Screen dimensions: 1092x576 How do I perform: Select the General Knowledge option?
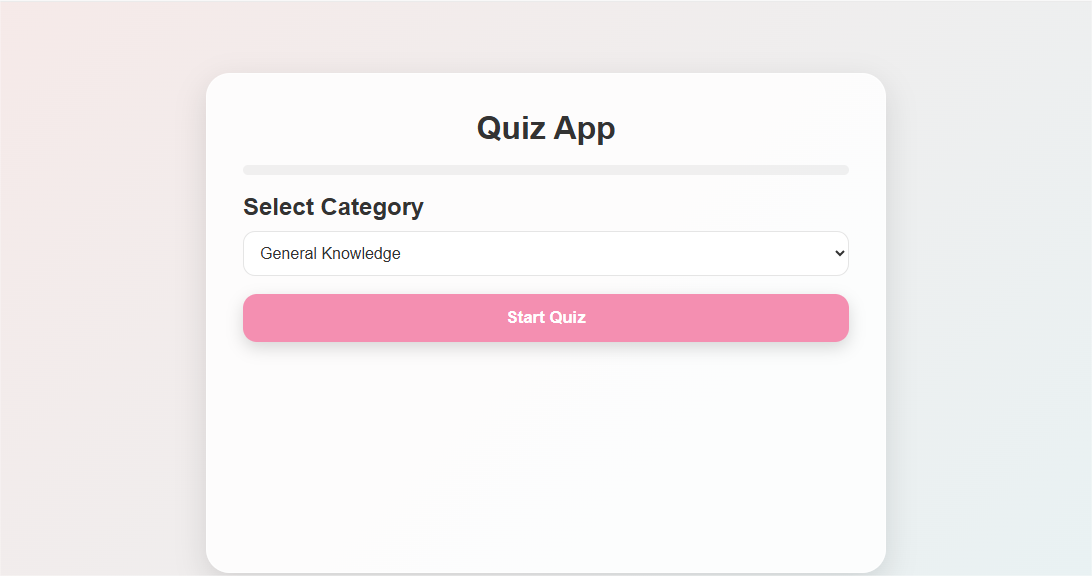click(330, 253)
